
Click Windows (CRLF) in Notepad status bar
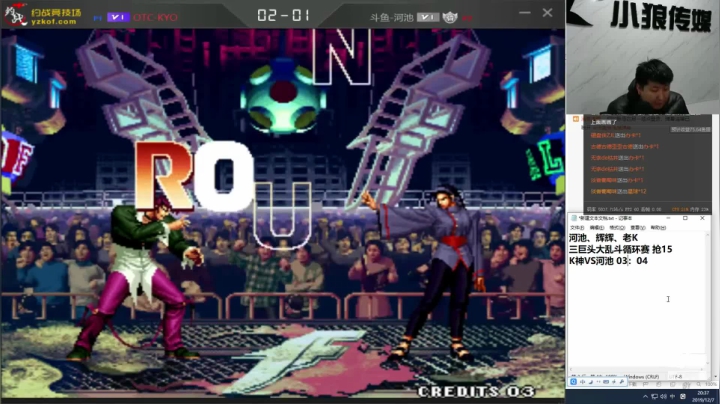642,377
